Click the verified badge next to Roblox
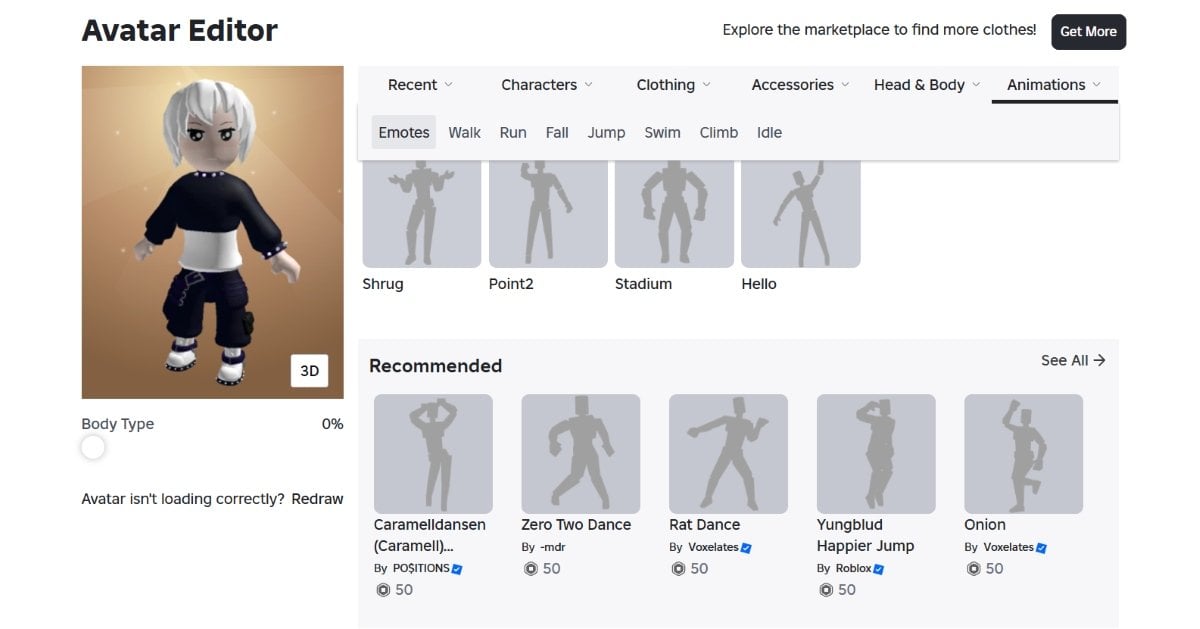This screenshot has width=1200, height=629. (879, 569)
